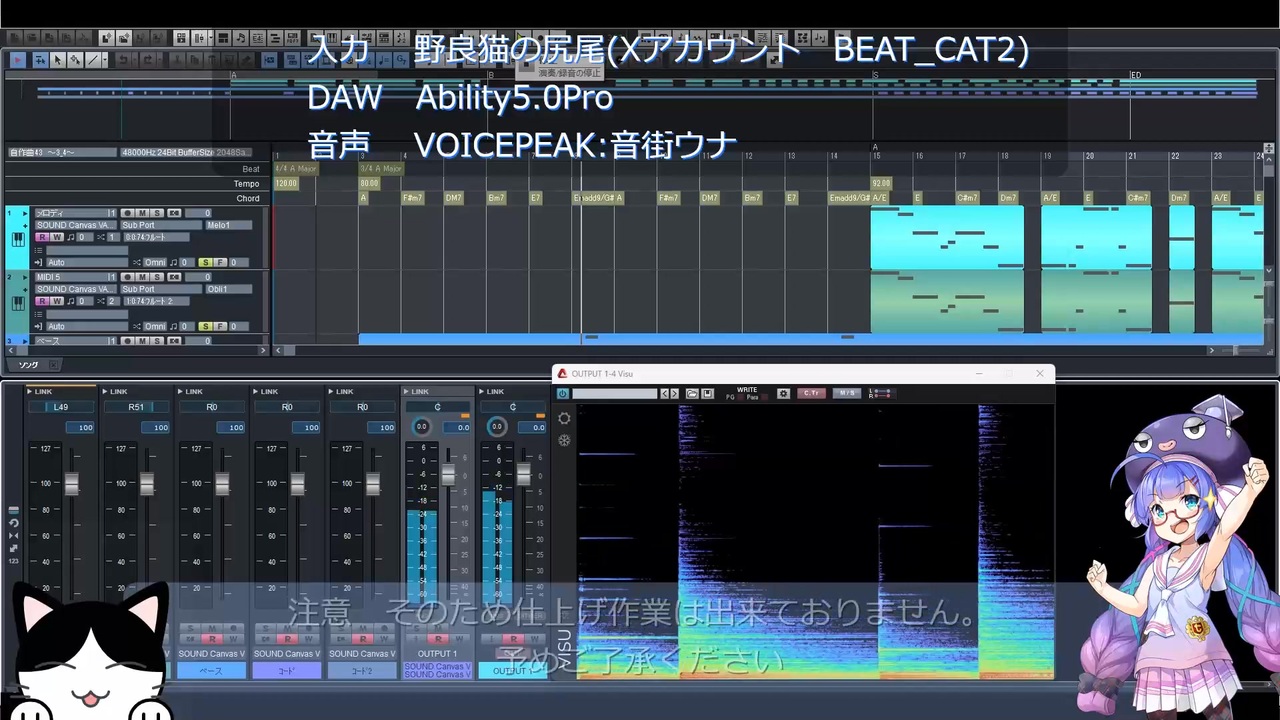The height and width of the screenshot is (720, 1280).
Task: Click the C.Tr button in Visu window
Action: tap(811, 394)
